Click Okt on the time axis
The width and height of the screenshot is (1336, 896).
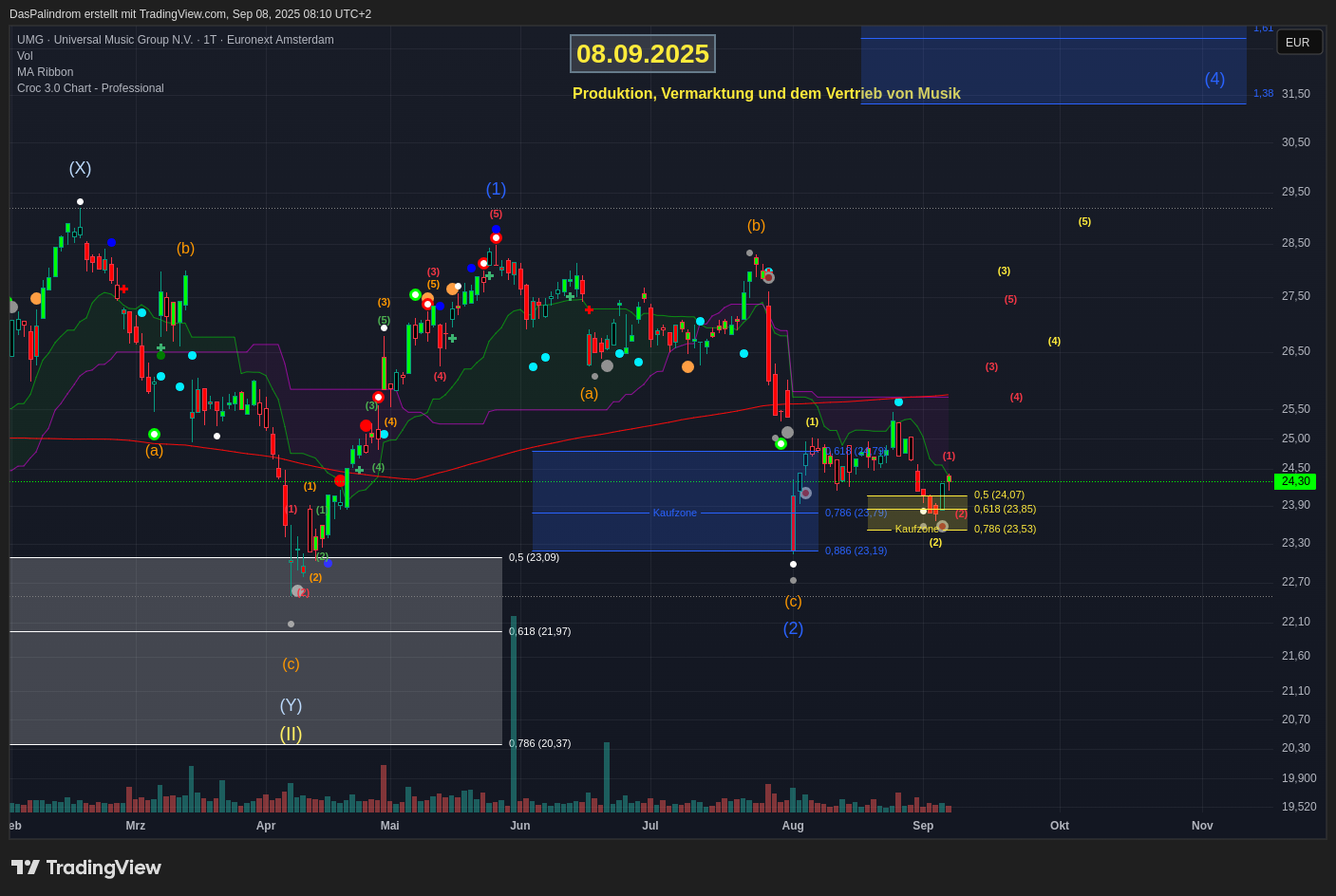1060,826
